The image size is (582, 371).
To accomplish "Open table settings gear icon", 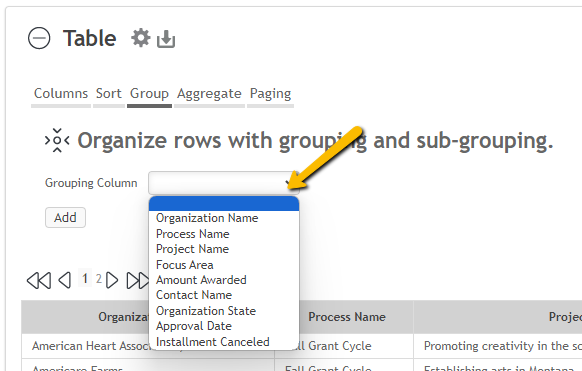I will pyautogui.click(x=141, y=38).
